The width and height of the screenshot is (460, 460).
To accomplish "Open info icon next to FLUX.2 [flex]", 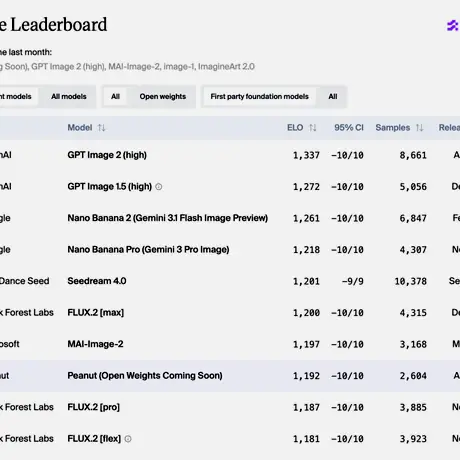I will 128,439.
